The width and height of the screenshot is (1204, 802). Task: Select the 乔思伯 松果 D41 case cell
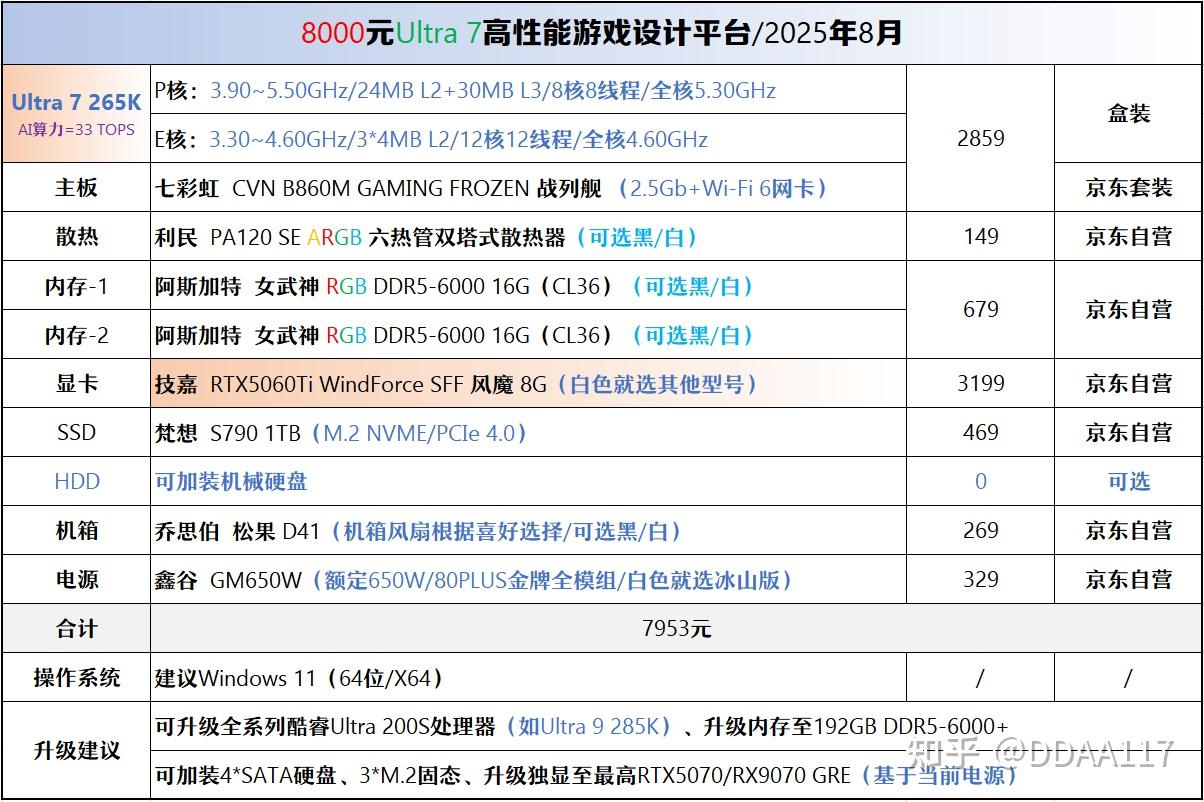(528, 530)
